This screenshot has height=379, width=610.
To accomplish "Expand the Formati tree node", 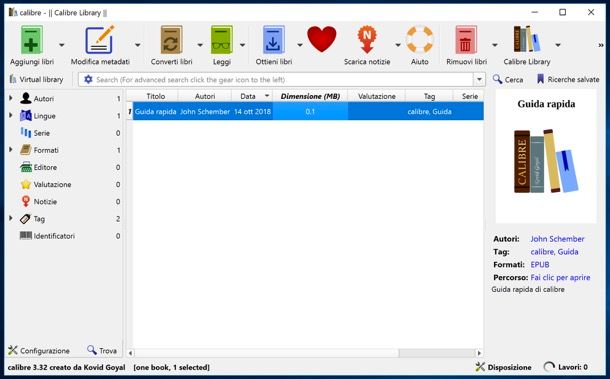I will click(x=11, y=149).
